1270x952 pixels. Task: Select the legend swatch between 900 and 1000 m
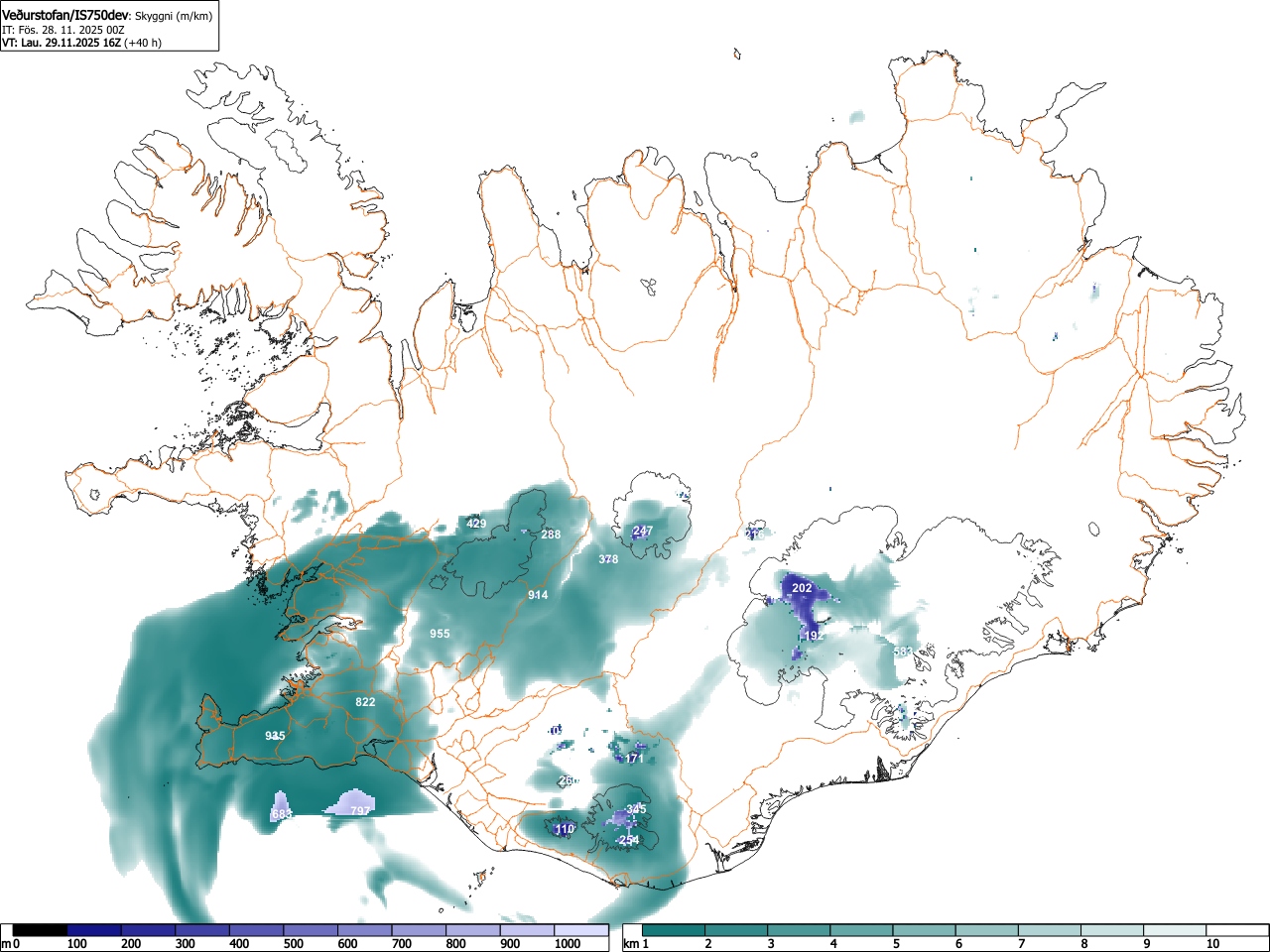(x=527, y=930)
